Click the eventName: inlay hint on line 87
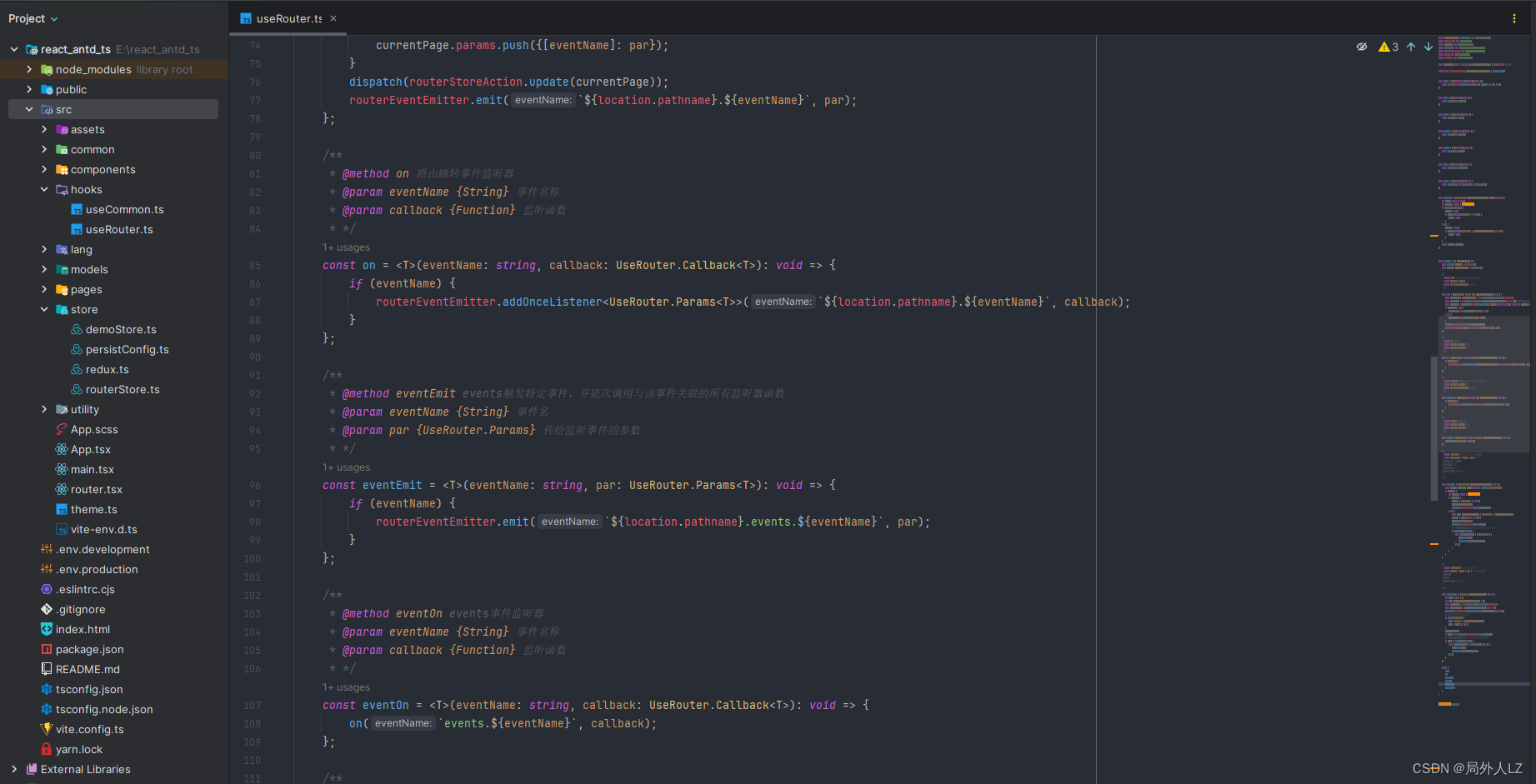 point(783,302)
